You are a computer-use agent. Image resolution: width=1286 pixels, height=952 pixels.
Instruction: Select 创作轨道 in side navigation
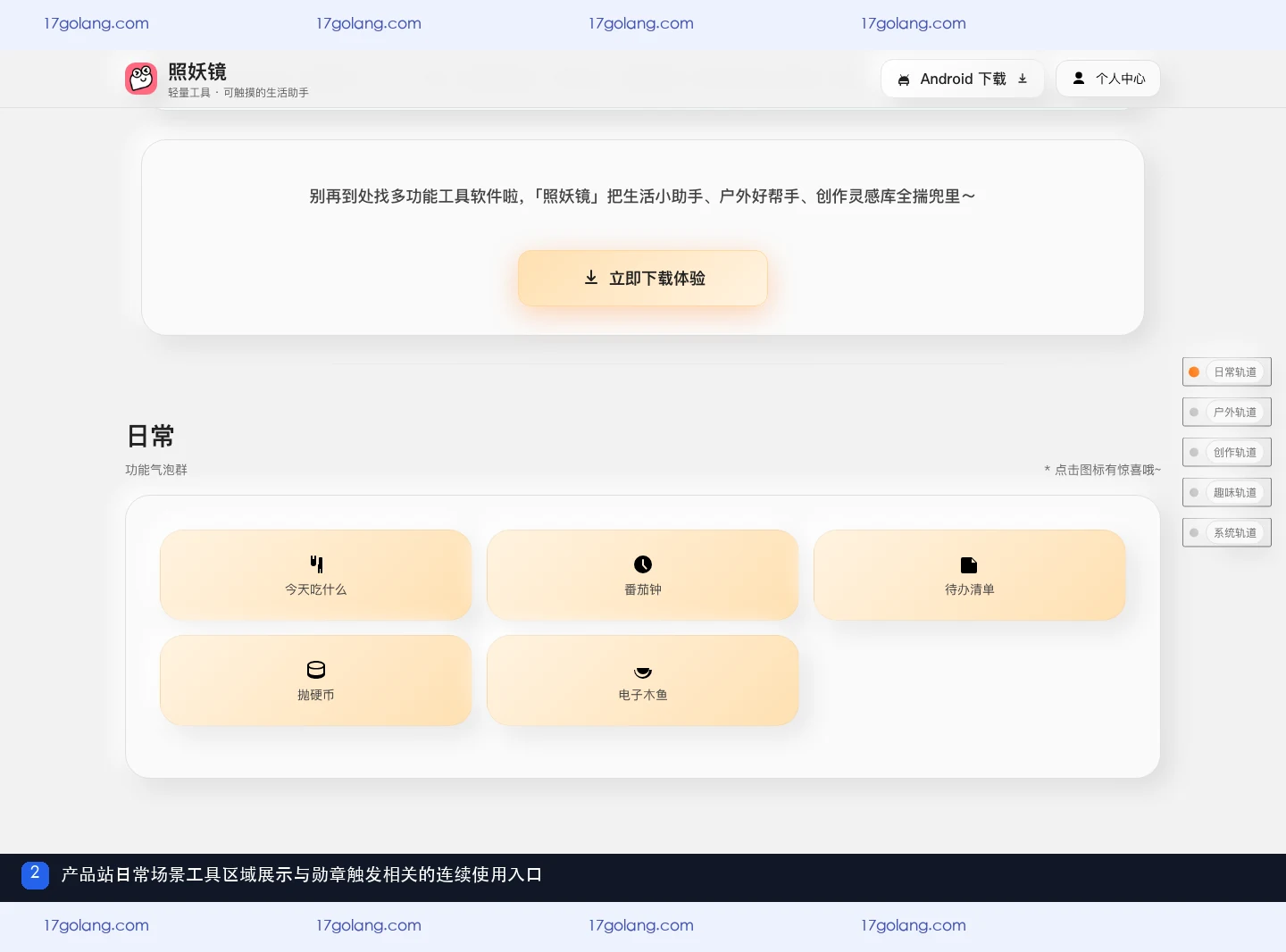point(1227,453)
